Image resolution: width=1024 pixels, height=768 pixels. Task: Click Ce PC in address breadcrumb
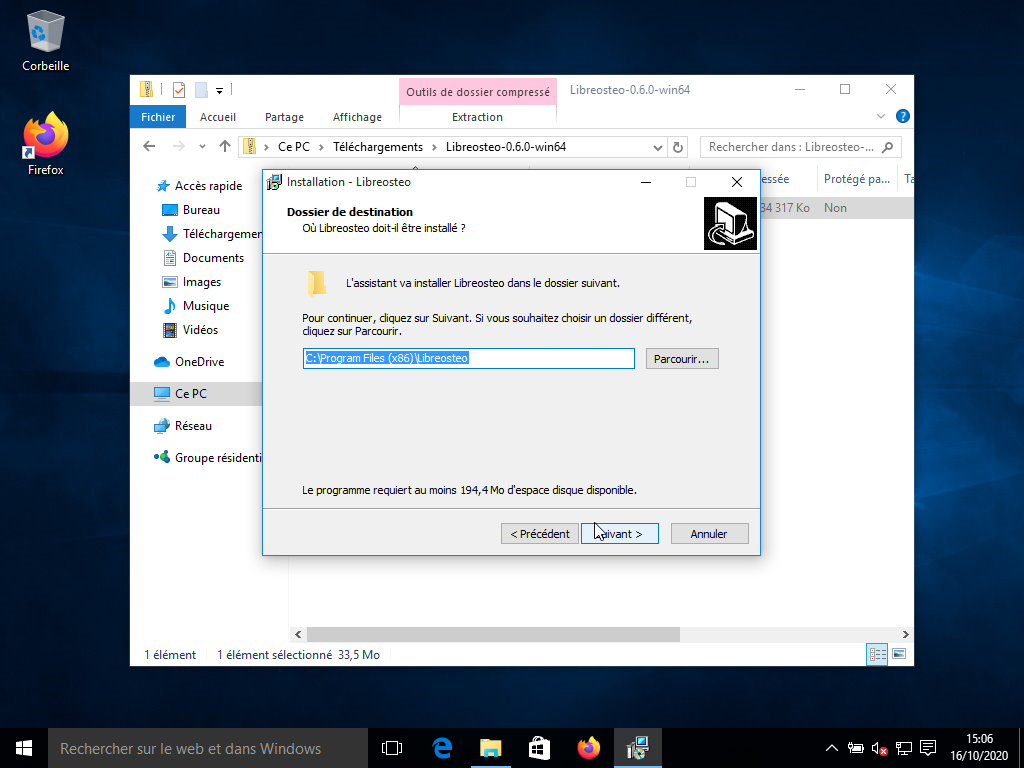(294, 147)
